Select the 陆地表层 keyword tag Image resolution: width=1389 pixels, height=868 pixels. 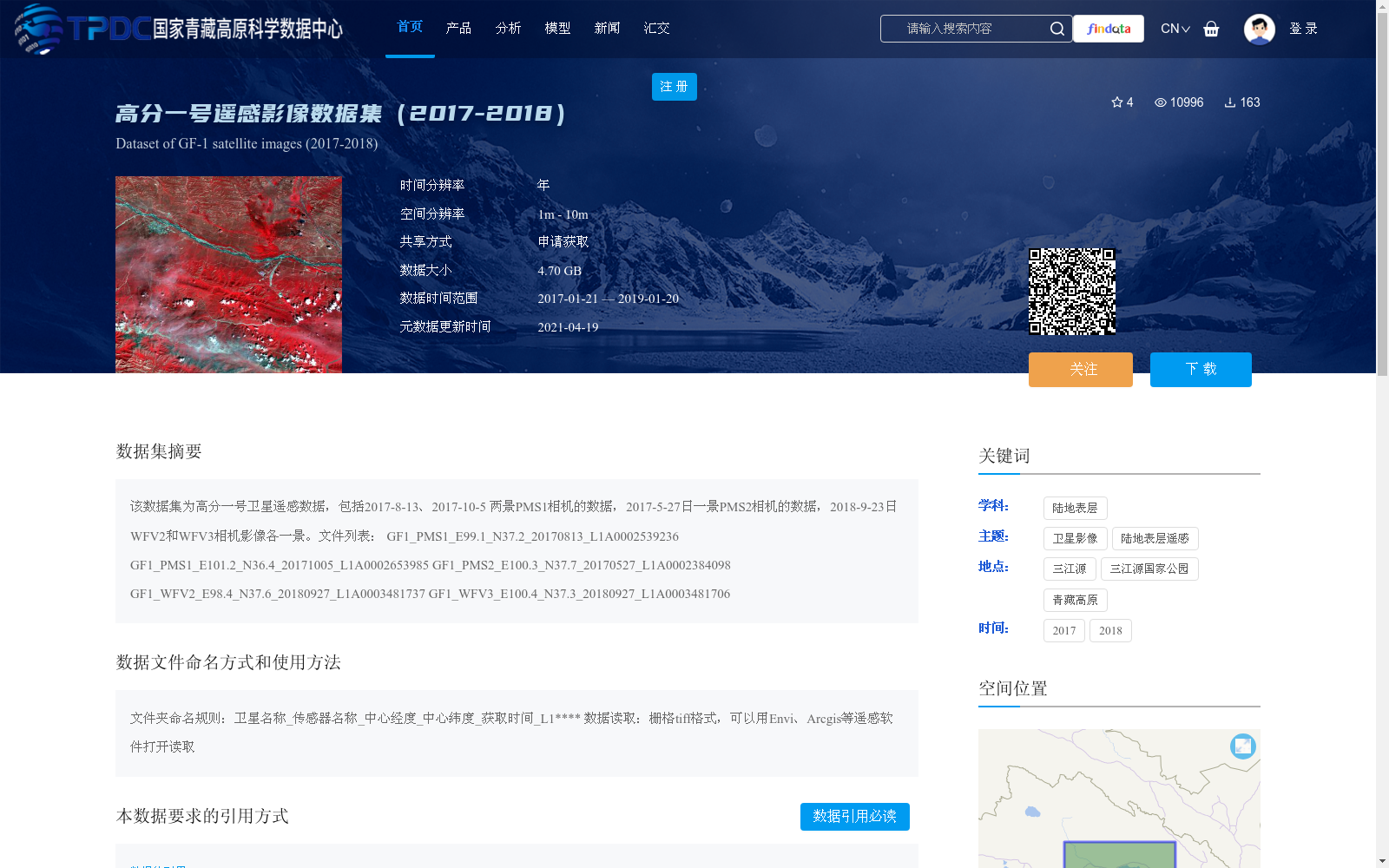point(1075,508)
